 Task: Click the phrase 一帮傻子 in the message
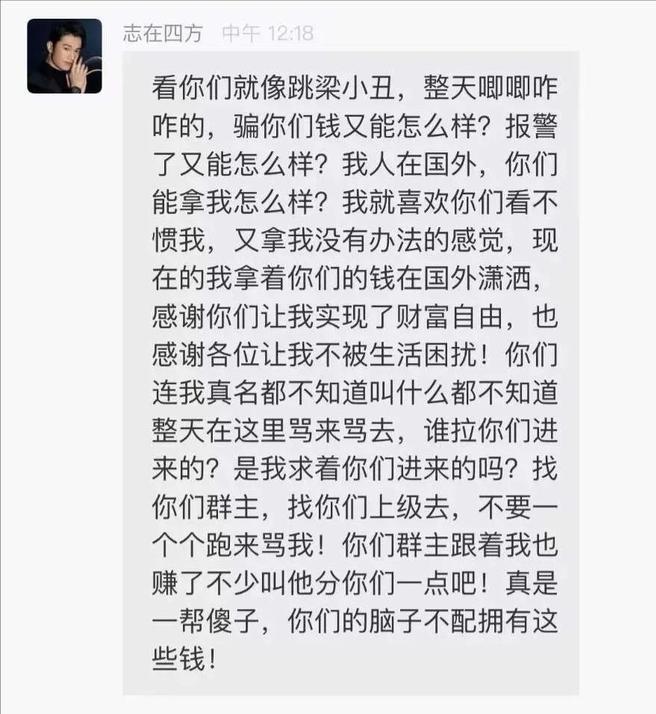[206, 622]
